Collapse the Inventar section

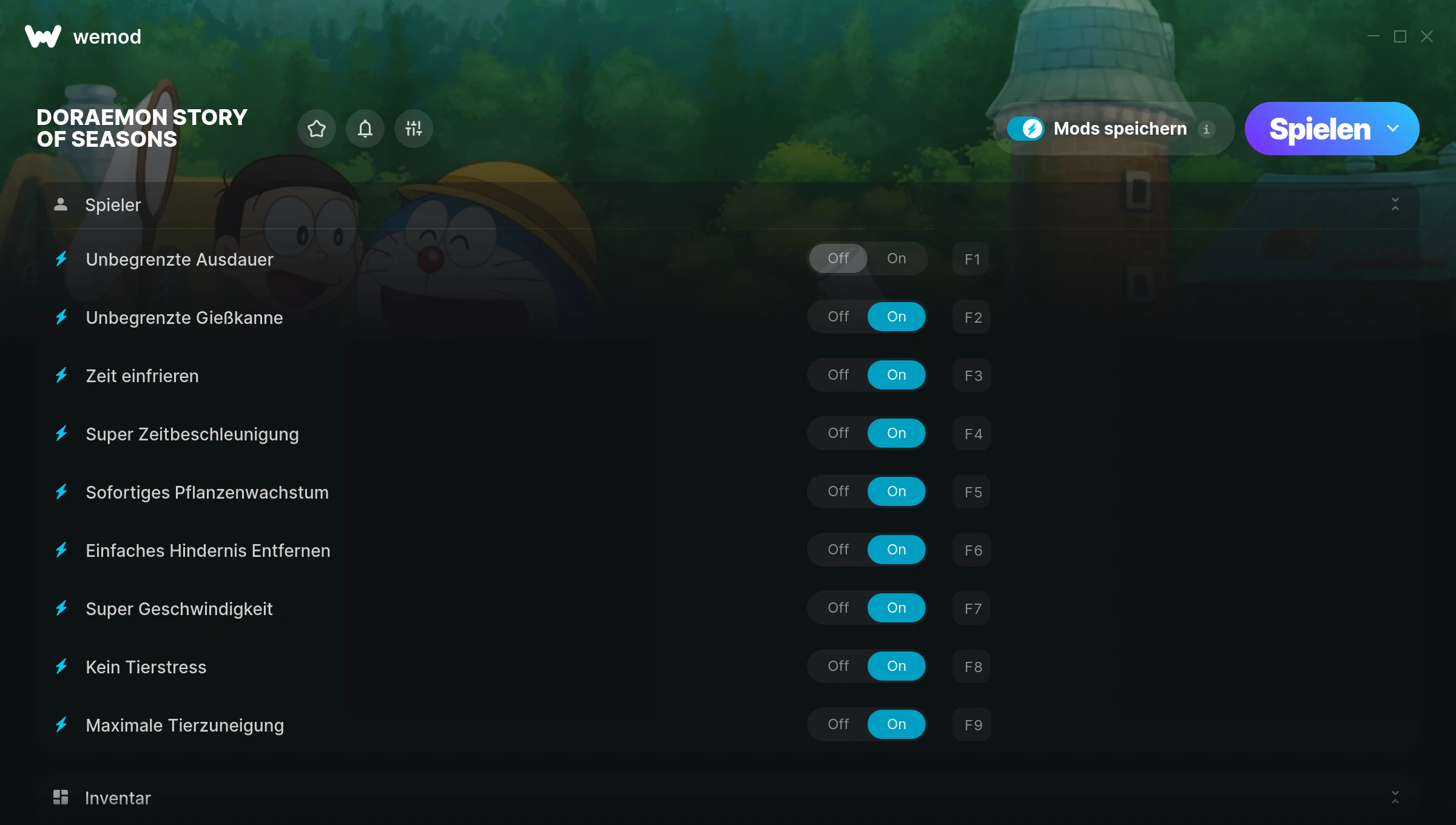[1395, 797]
